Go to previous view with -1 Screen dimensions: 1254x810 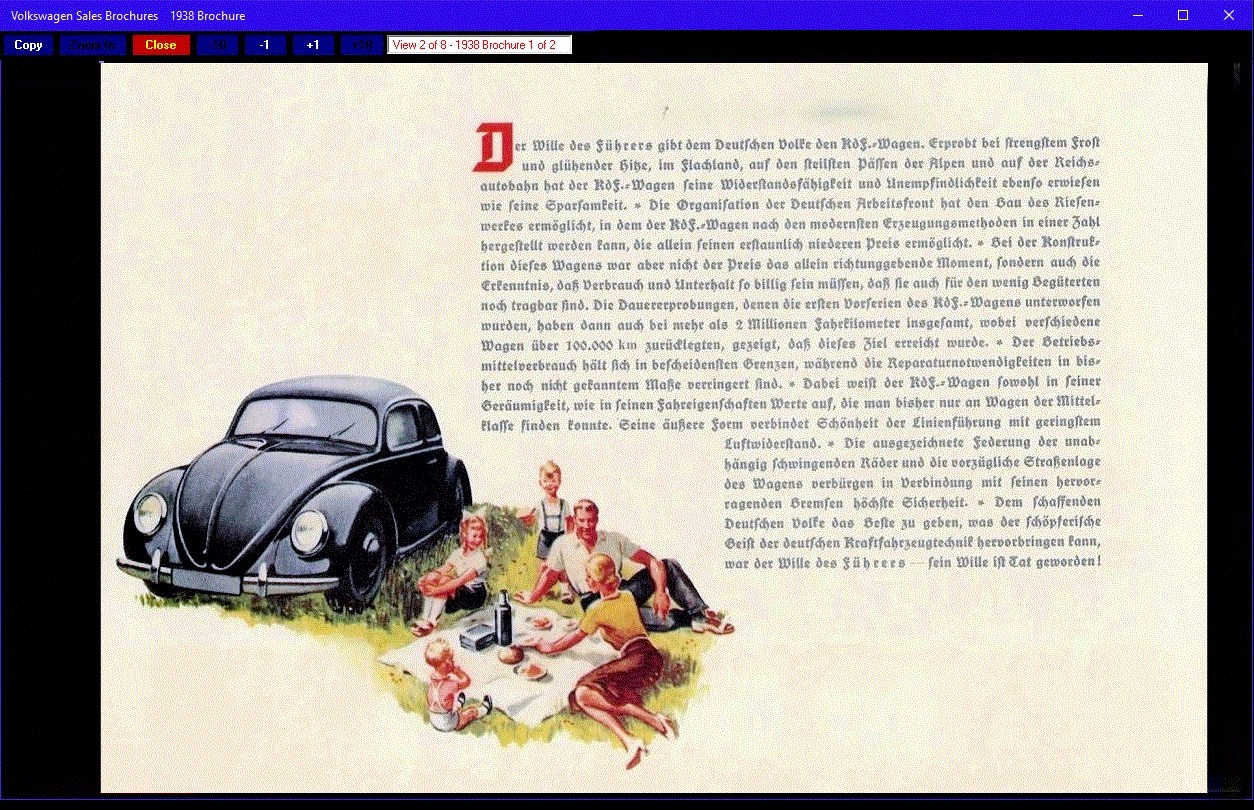tap(265, 45)
